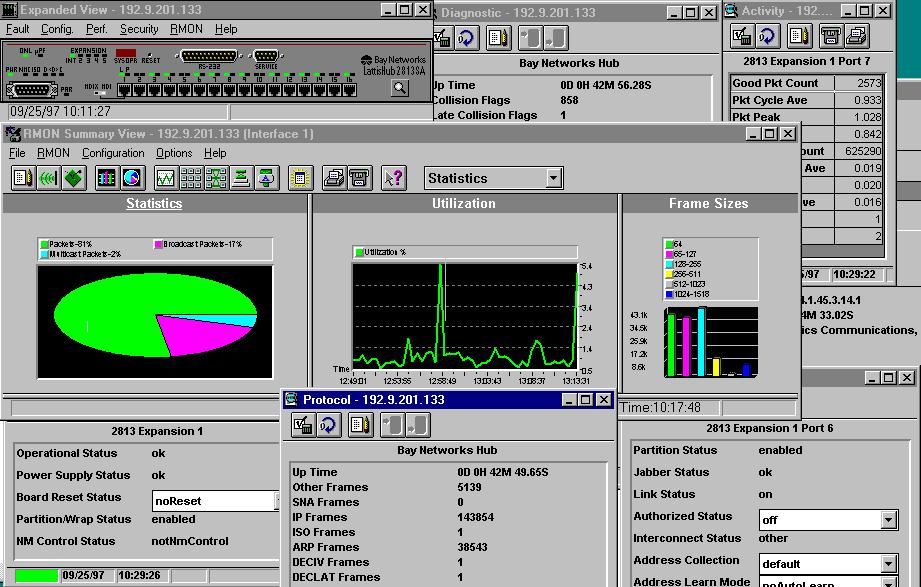Viewport: 921px width, 587px height.
Task: Click the yellow chip icon in RMON toolbar
Action: pos(300,178)
